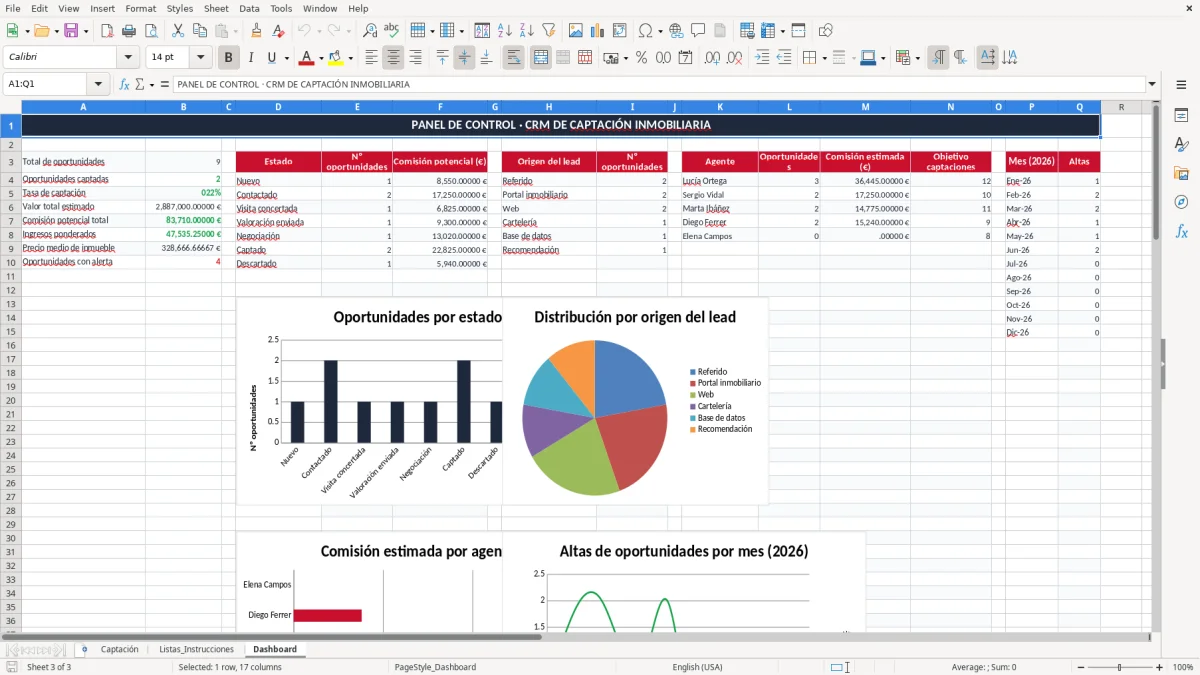
Task: Increase indent icon
Action: click(x=762, y=58)
